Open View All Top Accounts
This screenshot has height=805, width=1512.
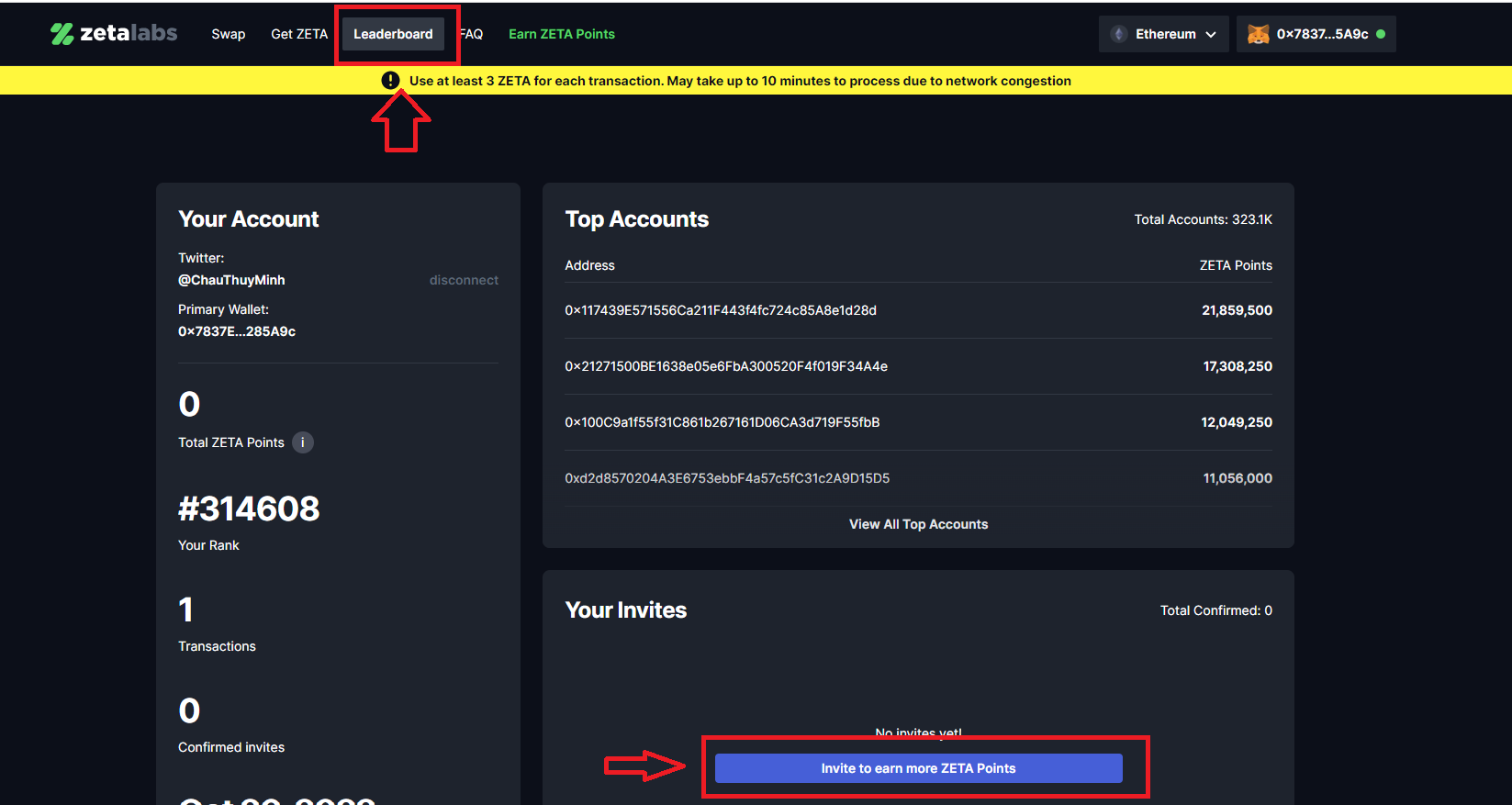coord(918,524)
